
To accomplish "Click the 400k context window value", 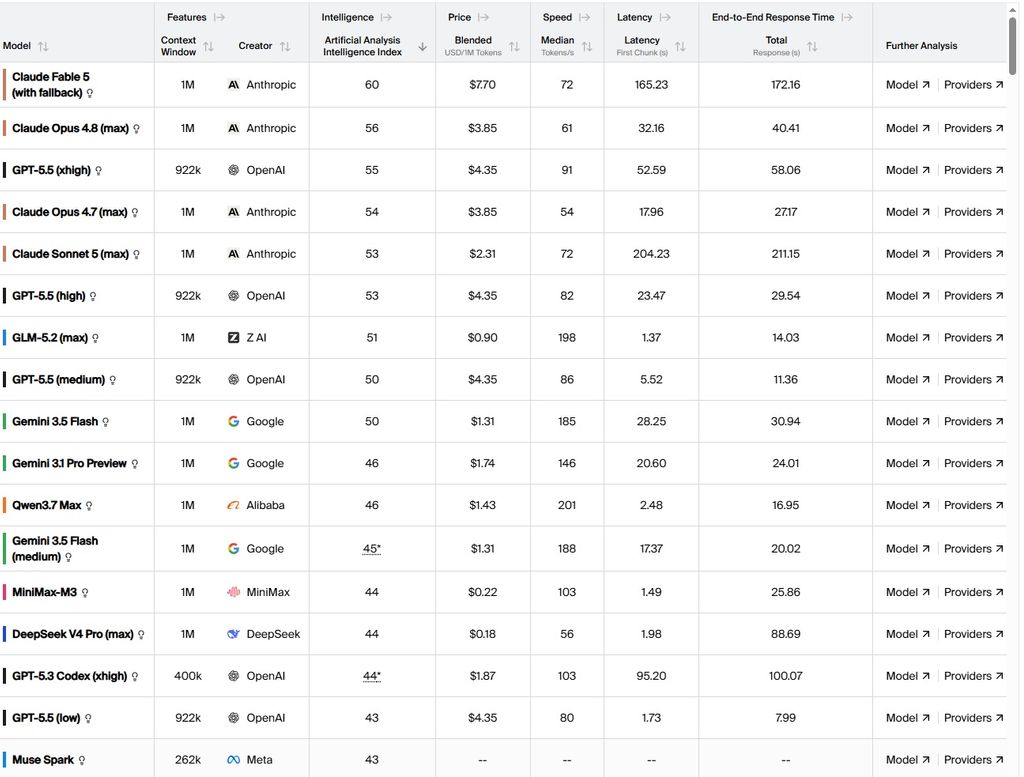I will click(x=187, y=676).
